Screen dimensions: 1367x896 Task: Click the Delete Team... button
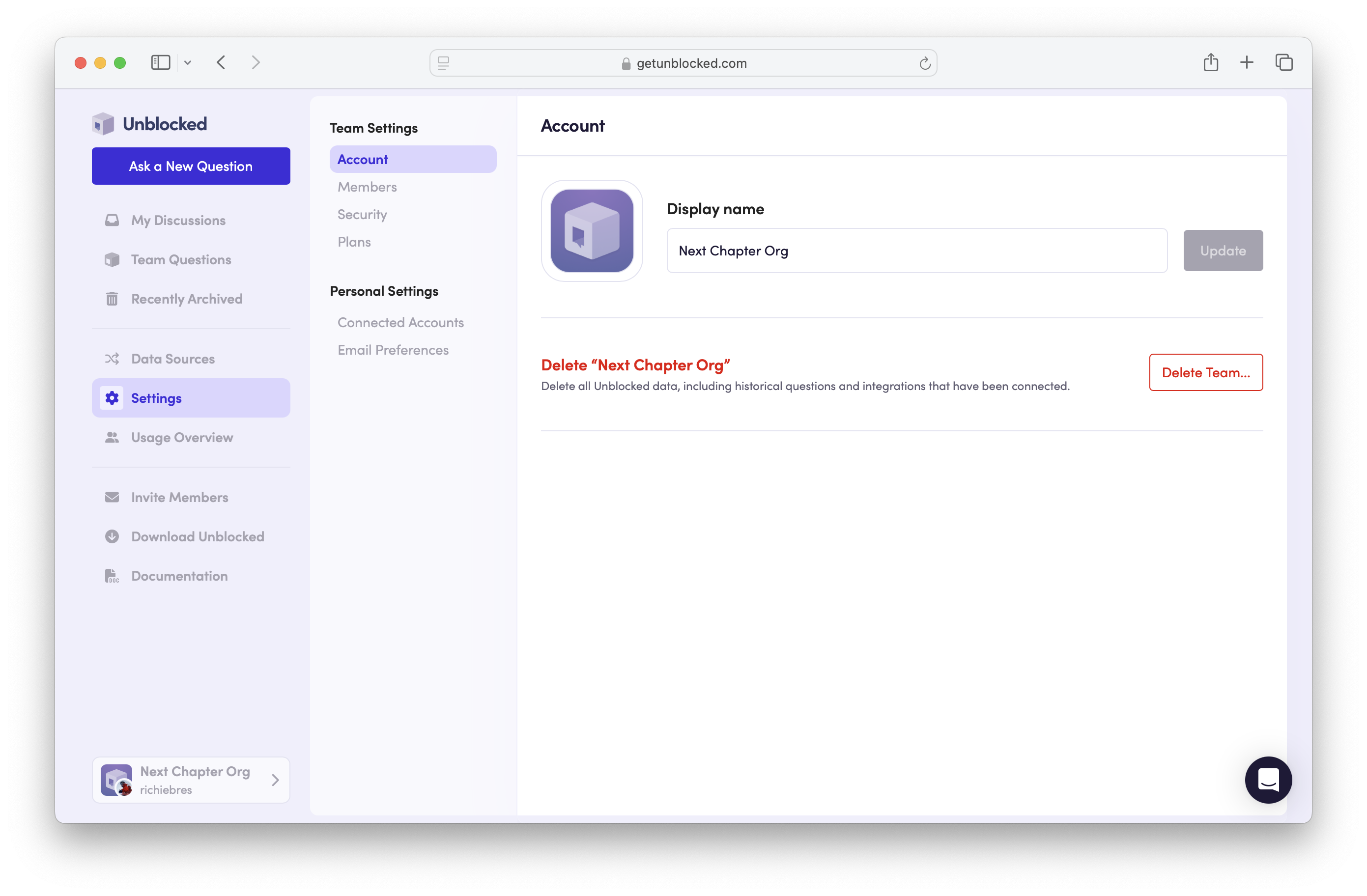click(x=1206, y=372)
